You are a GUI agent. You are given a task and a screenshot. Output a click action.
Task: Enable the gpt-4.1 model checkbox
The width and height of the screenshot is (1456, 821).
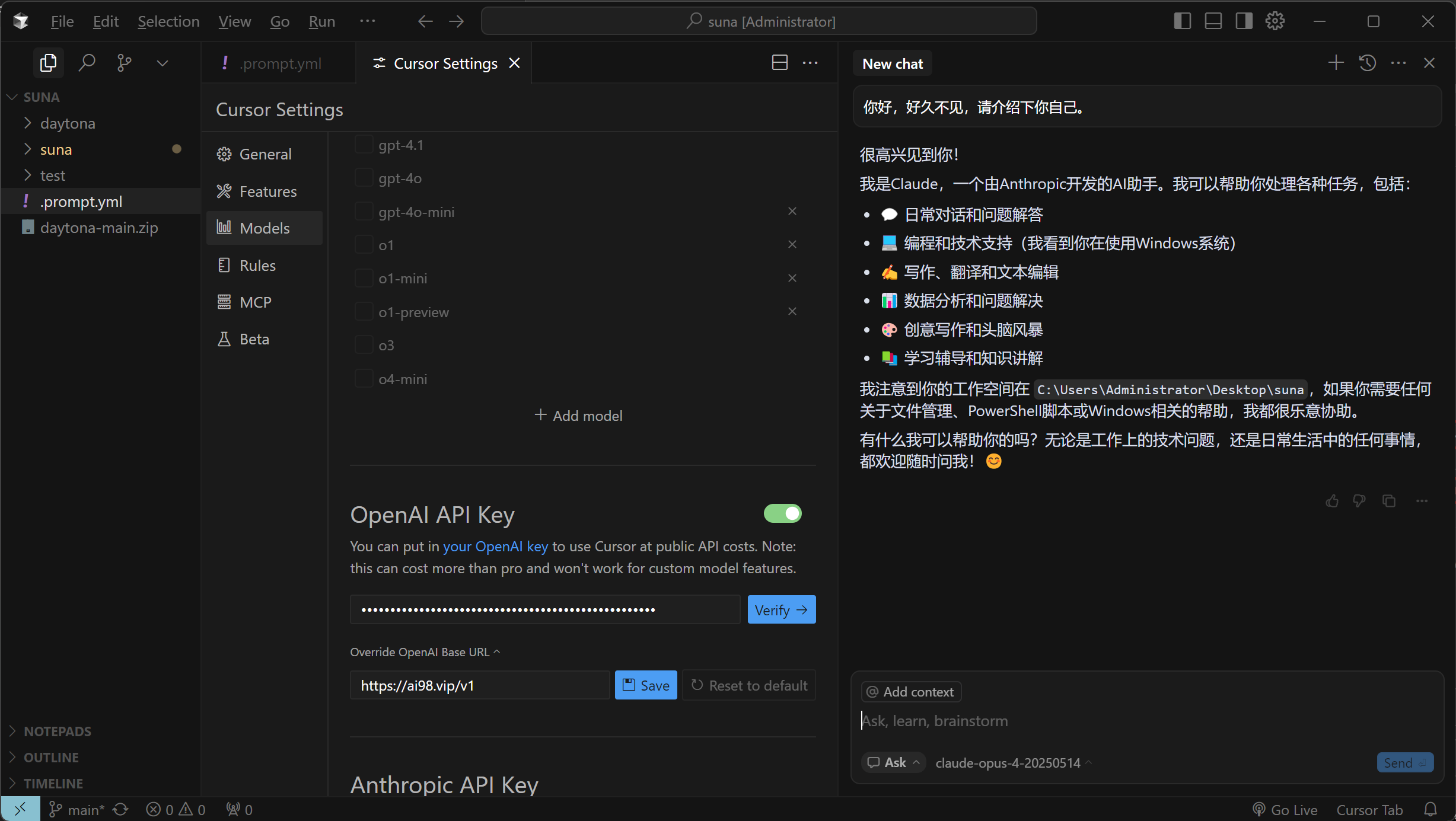364,145
